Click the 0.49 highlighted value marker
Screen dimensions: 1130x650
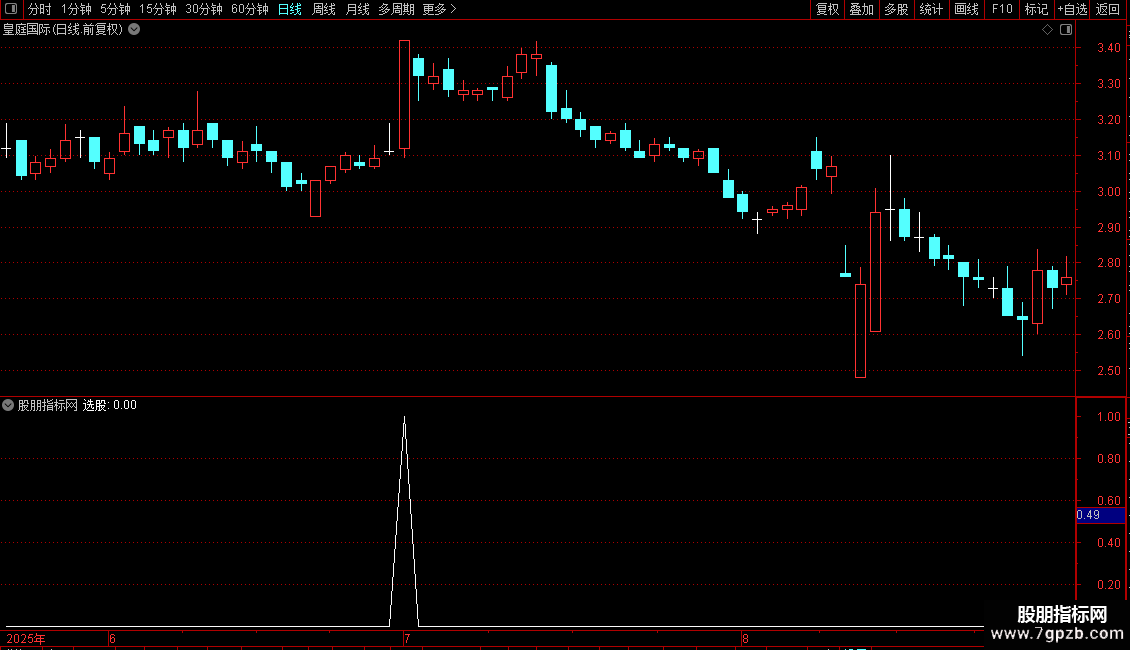tap(1100, 515)
